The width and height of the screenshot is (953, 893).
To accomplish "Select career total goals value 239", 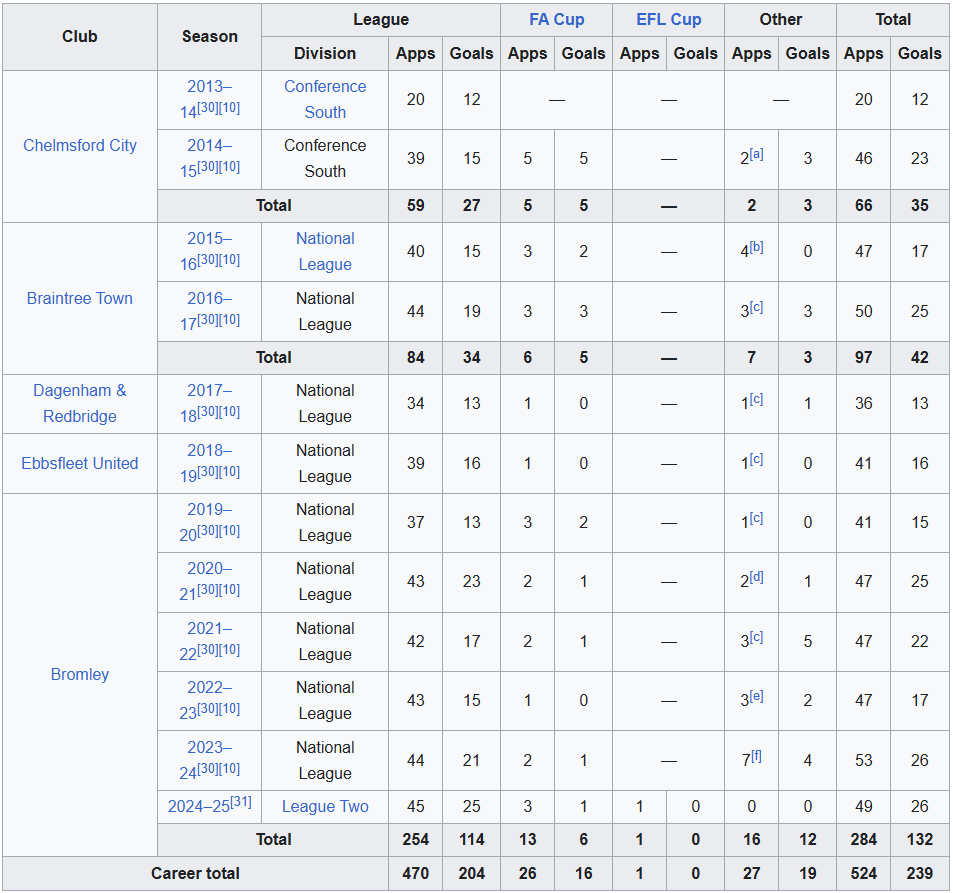I will (x=920, y=874).
